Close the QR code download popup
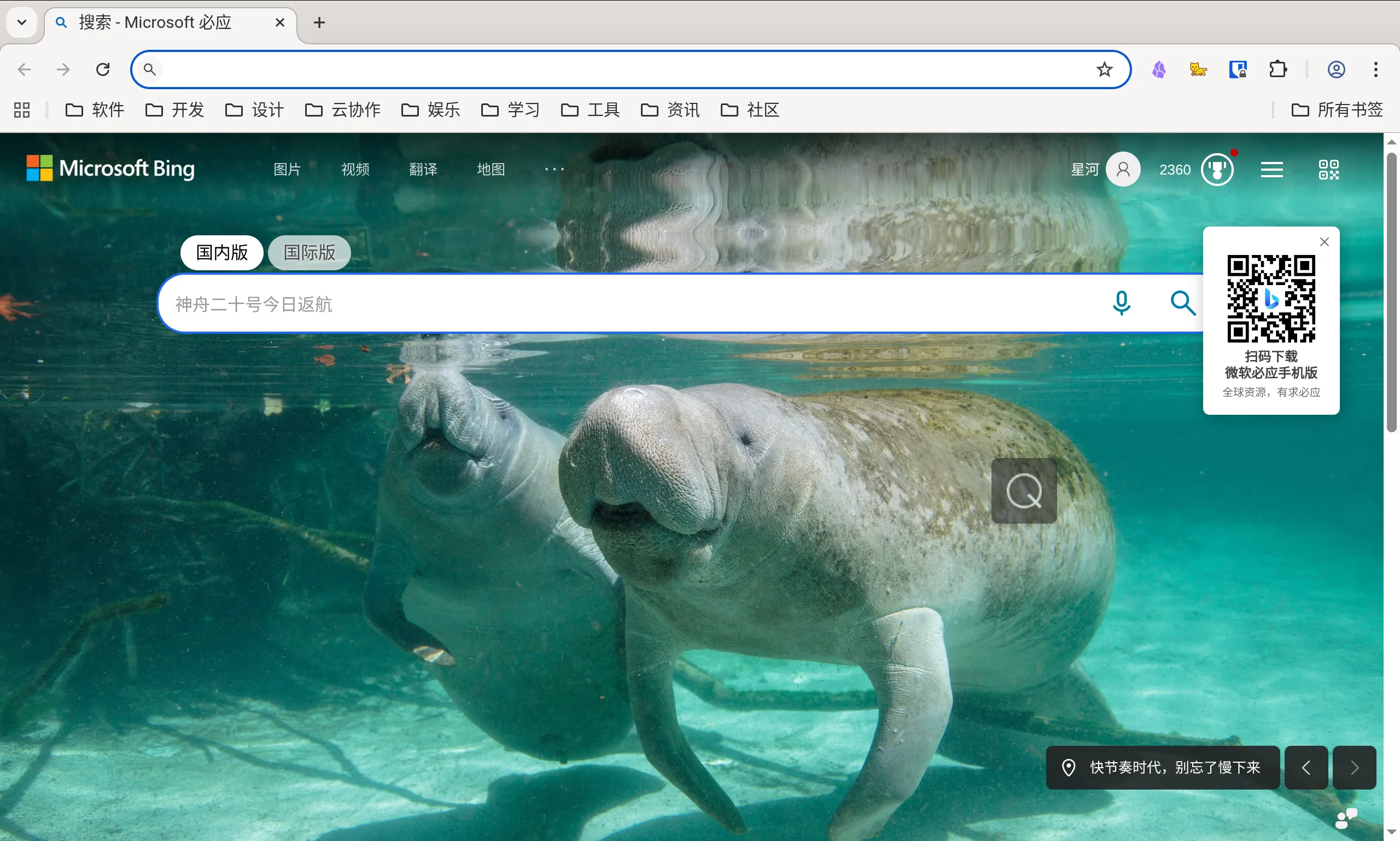1400x841 pixels. (x=1324, y=242)
